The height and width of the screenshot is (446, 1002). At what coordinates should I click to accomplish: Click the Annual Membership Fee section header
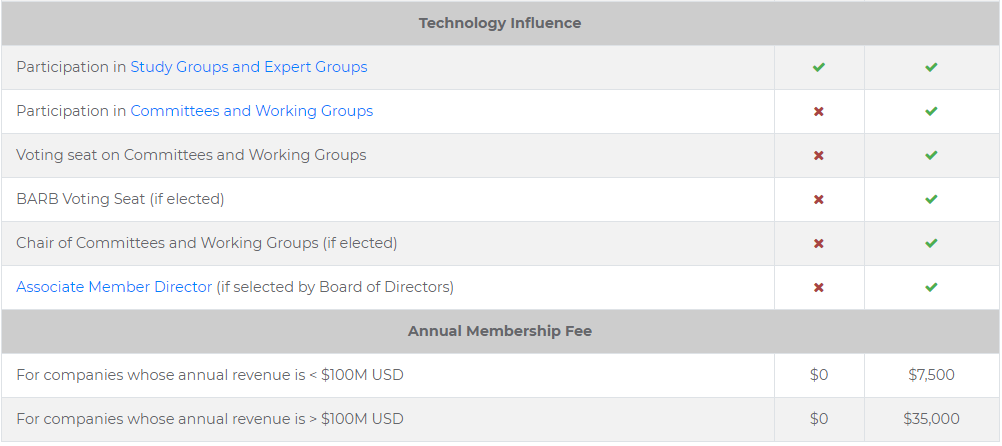click(500, 331)
